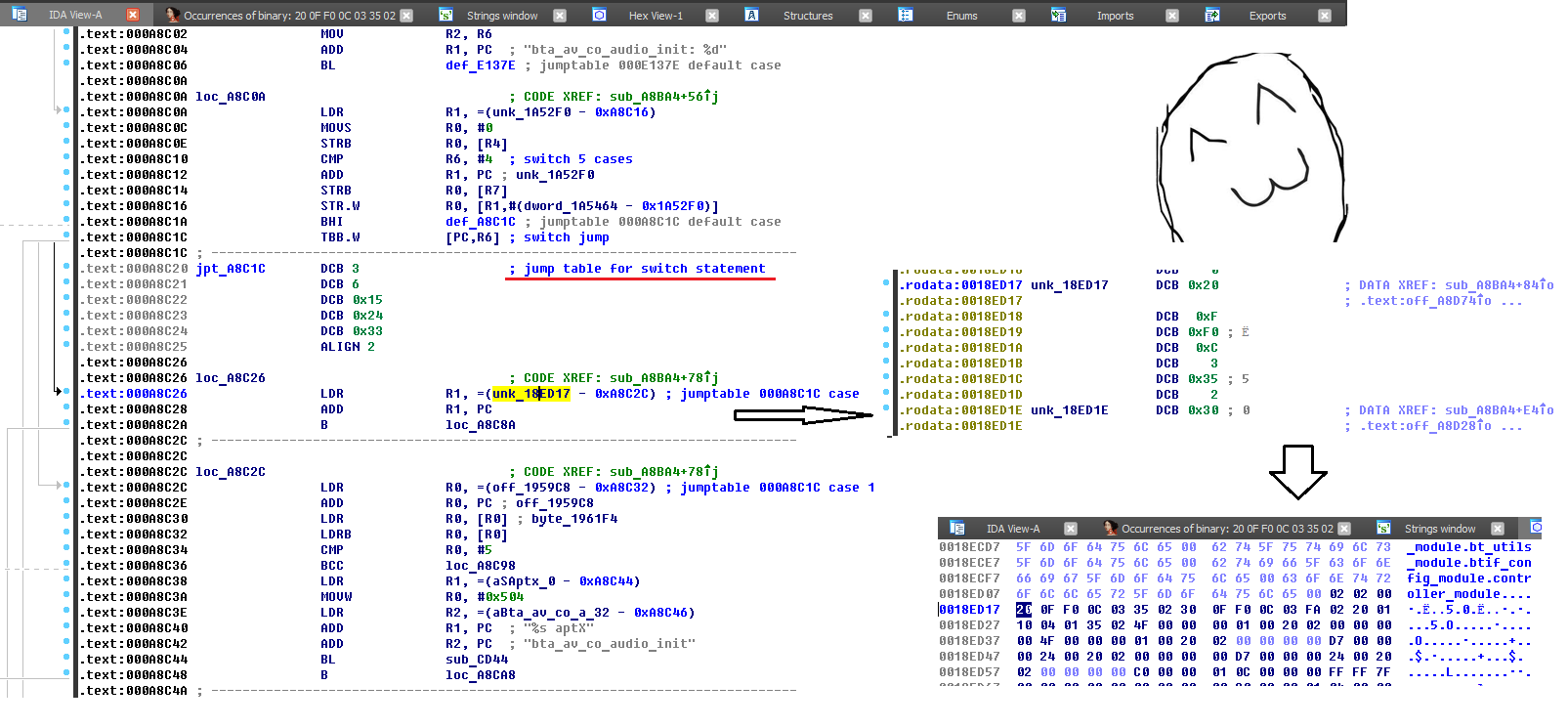Image resolution: width=1568 pixels, height=728 pixels.
Task: Click unk_18ED17 label in rodata panel
Action: (x=1070, y=285)
